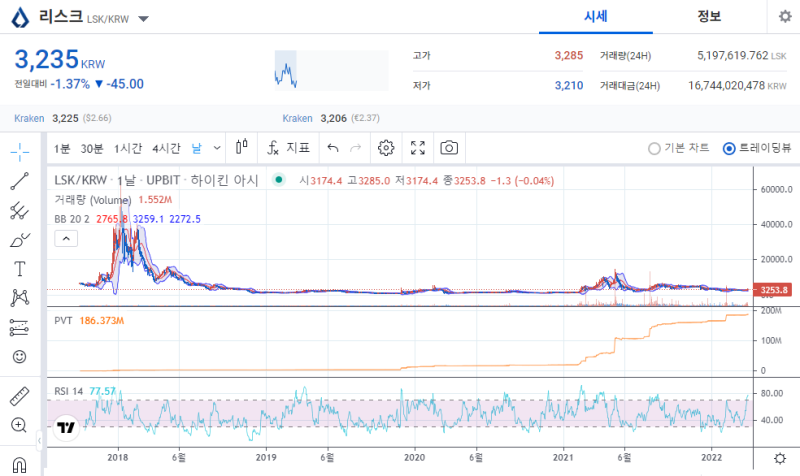Open the Kraken euro price link
Image resolution: width=800 pixels, height=476 pixels.
coord(297,118)
